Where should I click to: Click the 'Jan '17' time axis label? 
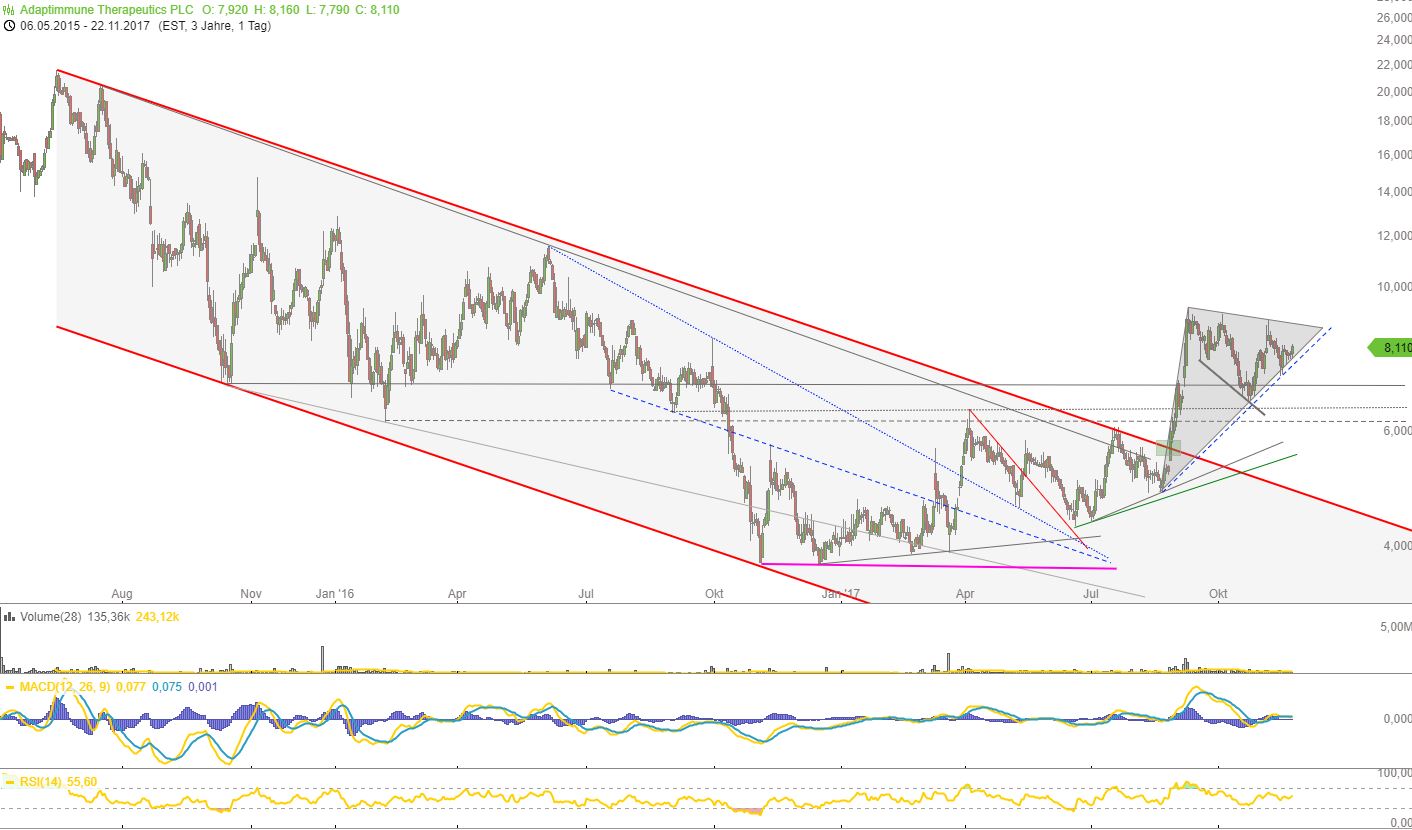(846, 594)
